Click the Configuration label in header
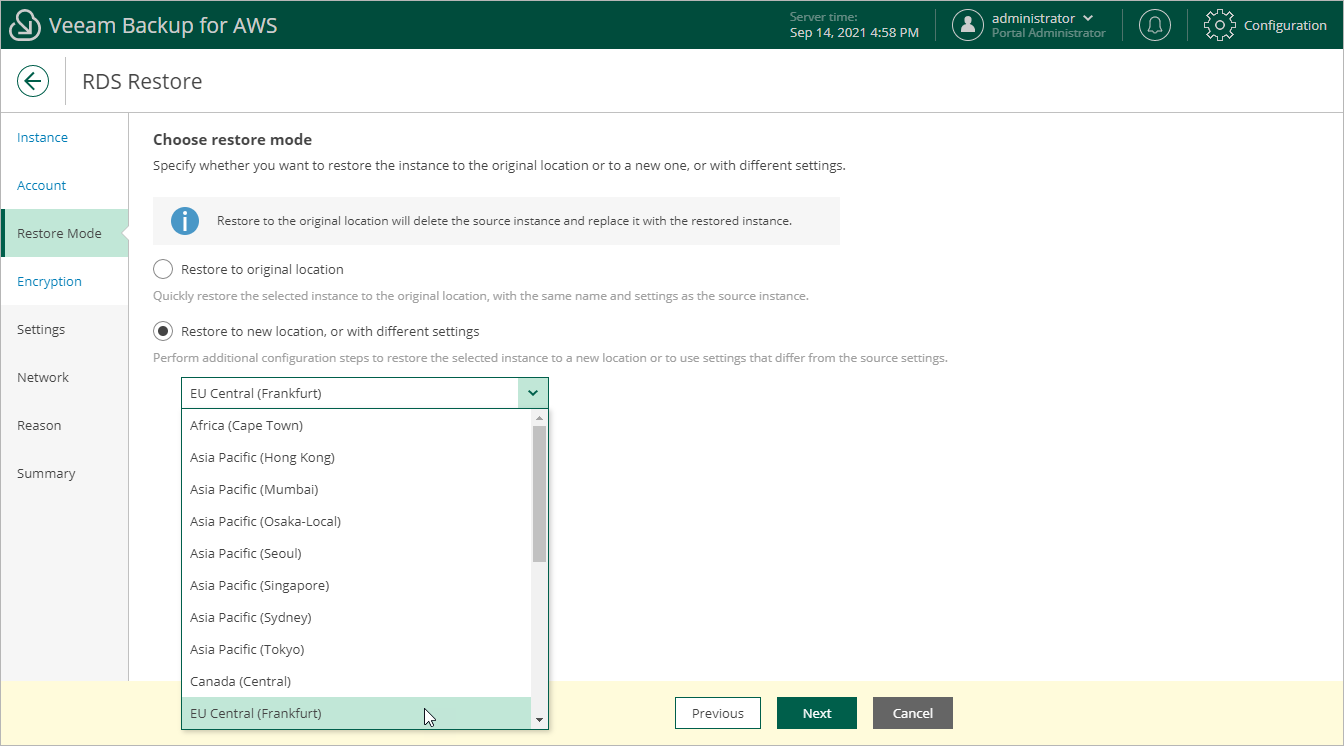The image size is (1344, 746). pos(1285,25)
